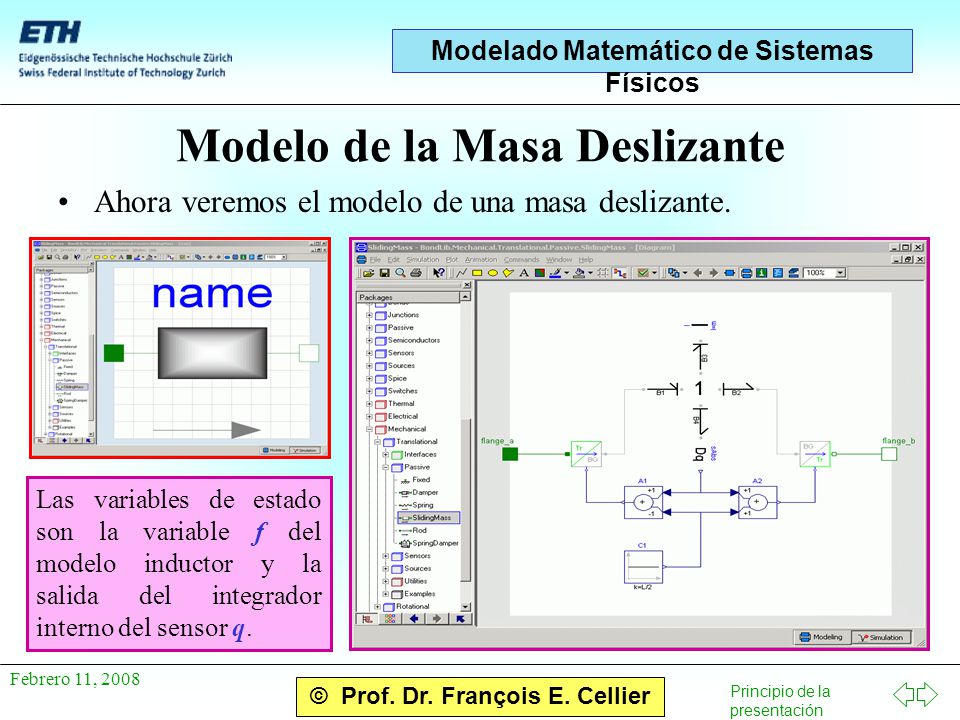This screenshot has height=720, width=960.
Task: Open the 100% zoom level dropdown
Action: (x=841, y=273)
